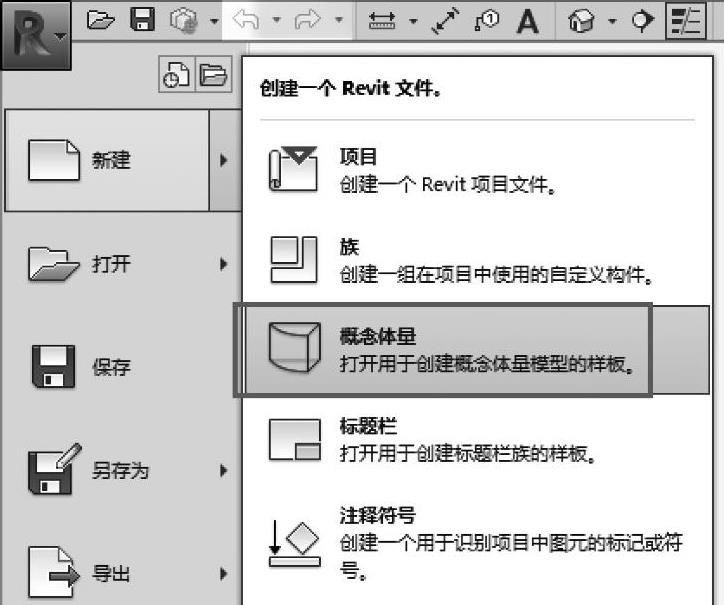Choose 注释符号 annotation symbol option

pos(477,543)
